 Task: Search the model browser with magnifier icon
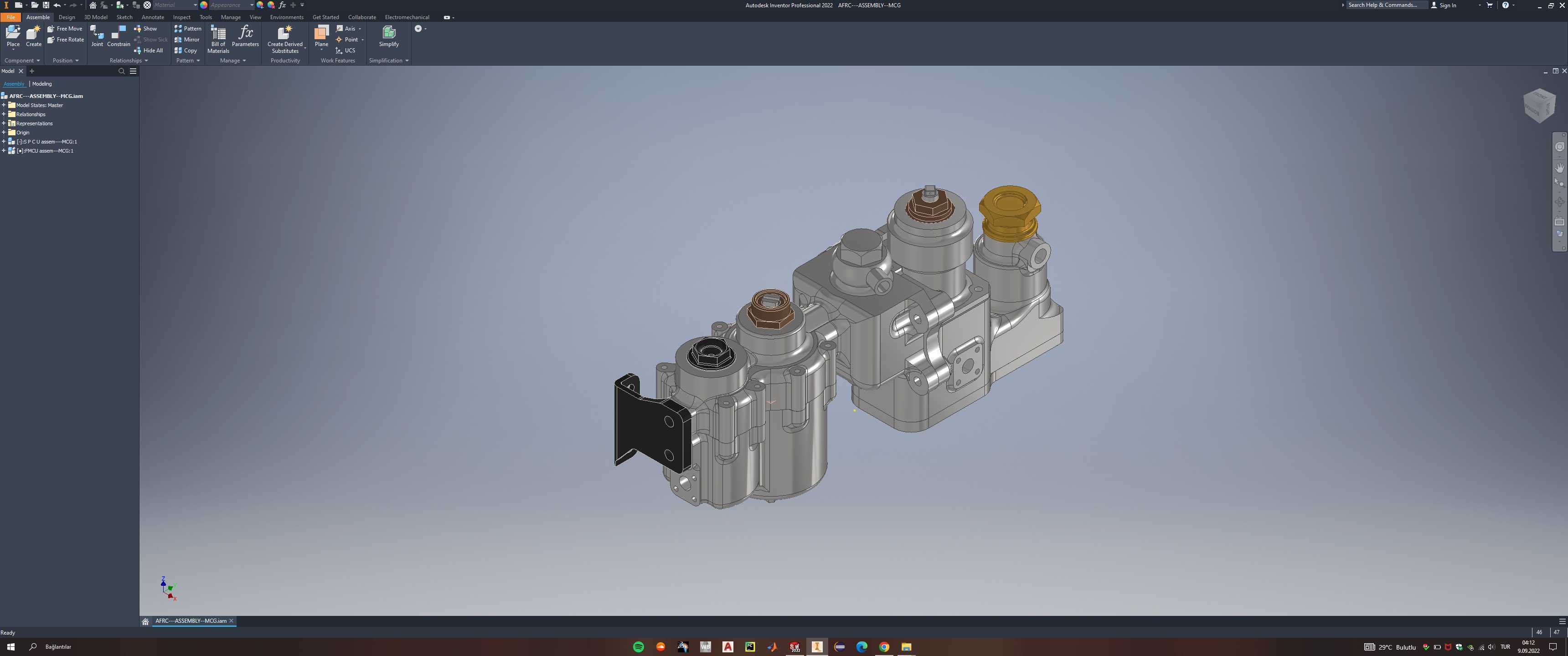click(121, 71)
